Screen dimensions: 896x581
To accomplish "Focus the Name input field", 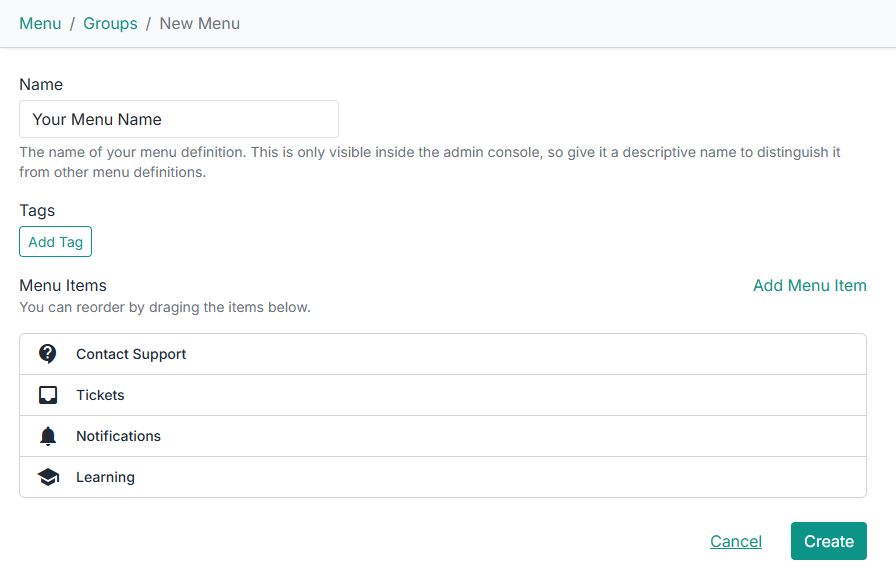I will click(x=179, y=119).
